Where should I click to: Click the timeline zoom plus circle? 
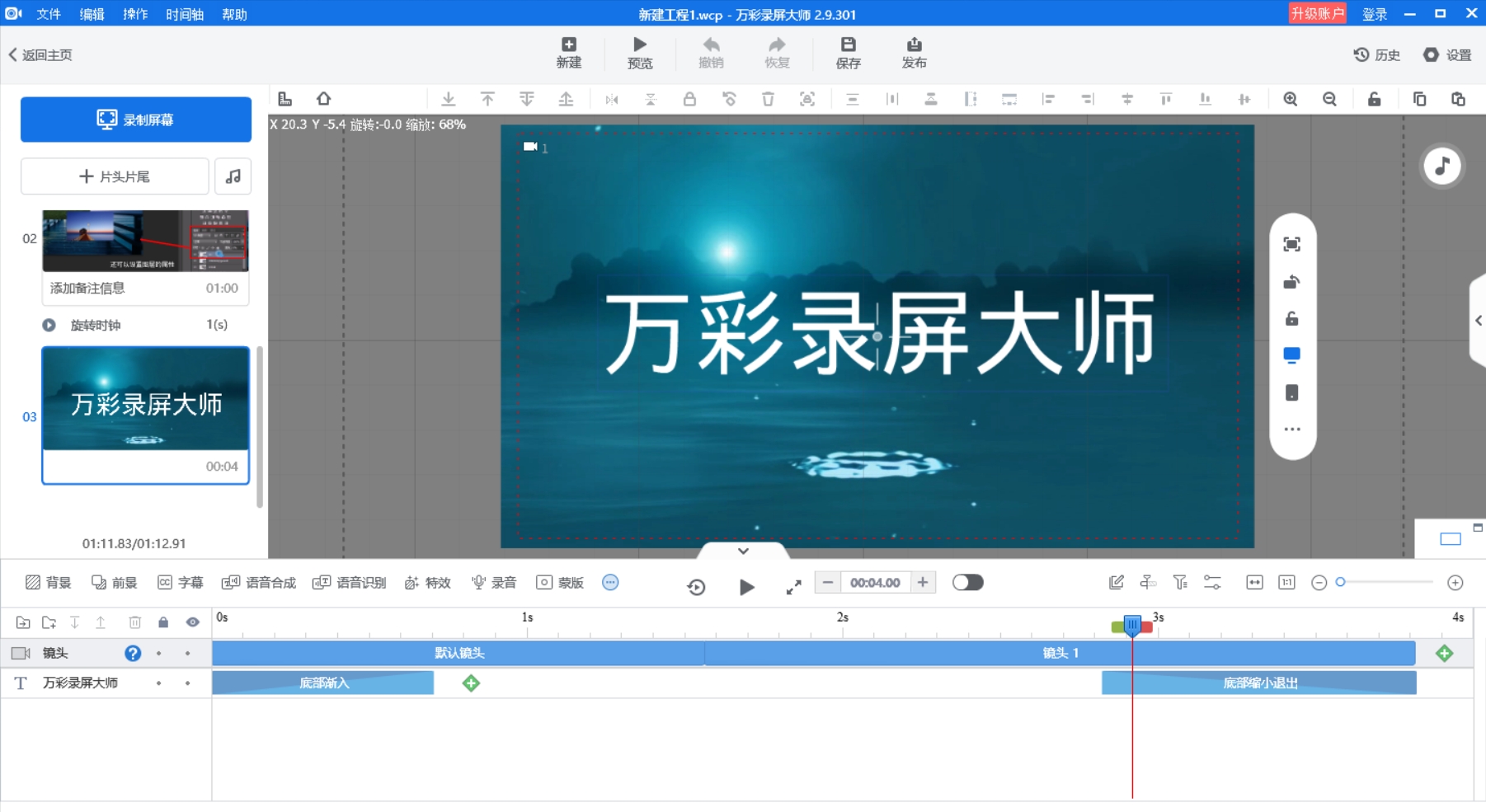(1455, 583)
